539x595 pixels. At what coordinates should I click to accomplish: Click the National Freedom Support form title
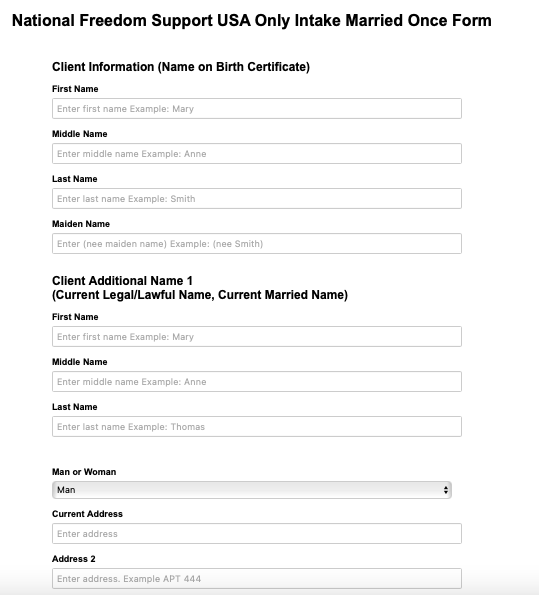pos(252,20)
